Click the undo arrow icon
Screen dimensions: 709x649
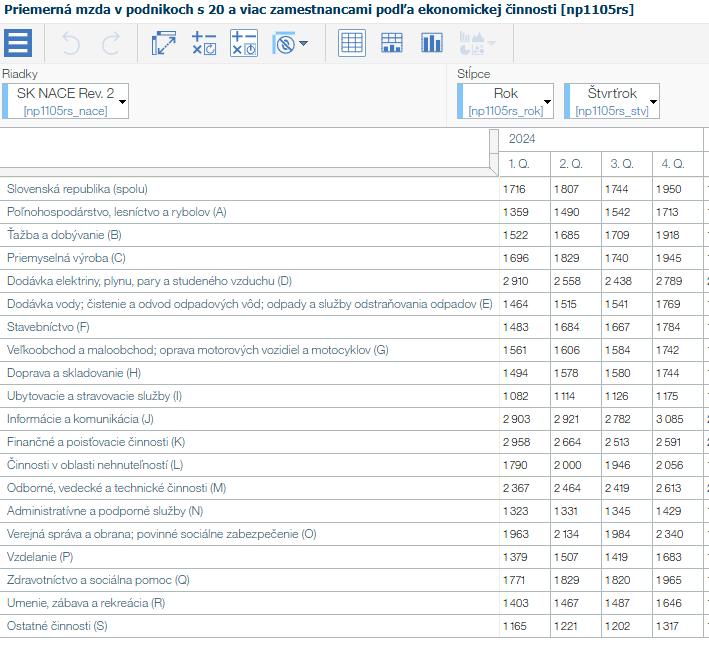click(x=71, y=43)
